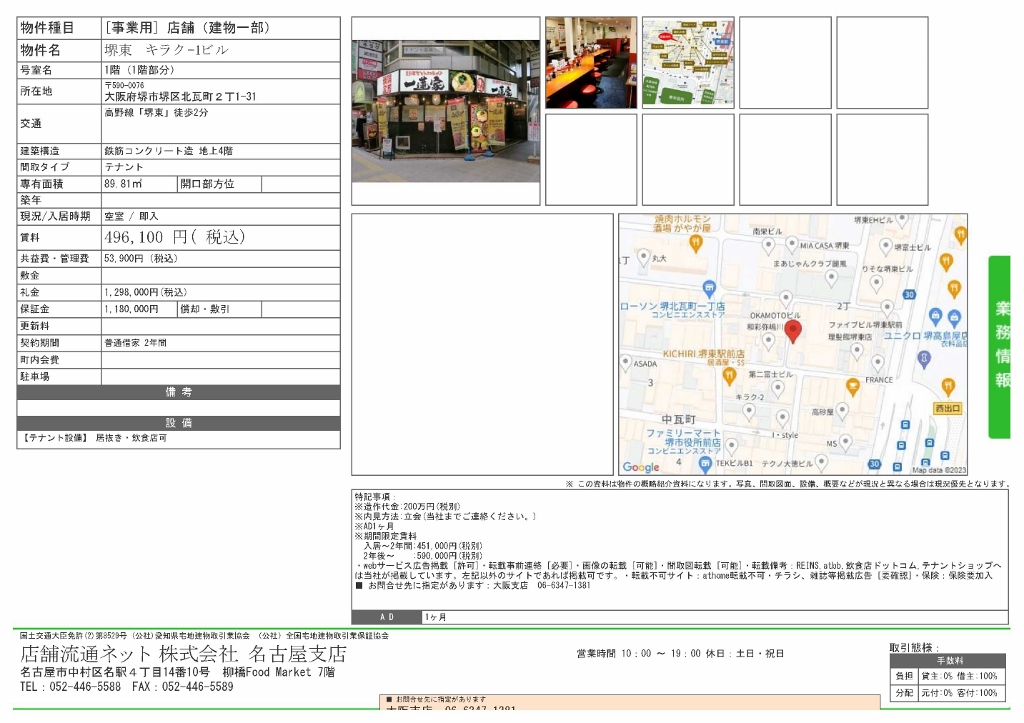Click the red property location pin
The width and height of the screenshot is (1024, 723).
(793, 331)
